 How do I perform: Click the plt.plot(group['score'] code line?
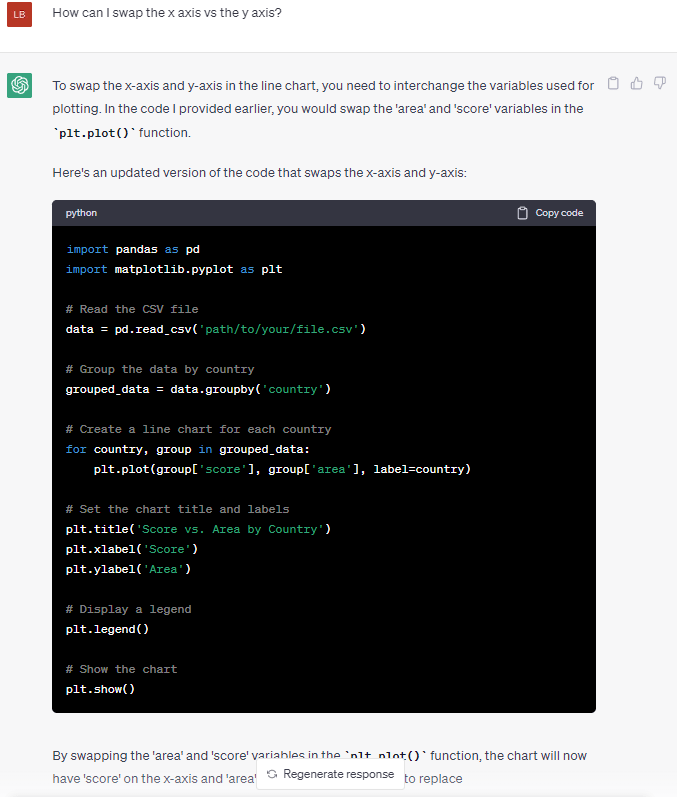281,469
